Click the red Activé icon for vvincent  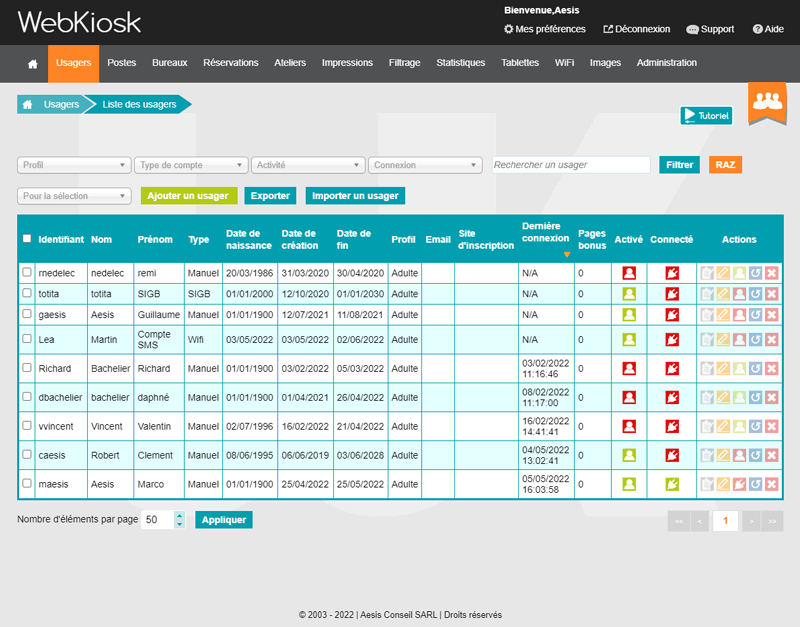click(629, 427)
